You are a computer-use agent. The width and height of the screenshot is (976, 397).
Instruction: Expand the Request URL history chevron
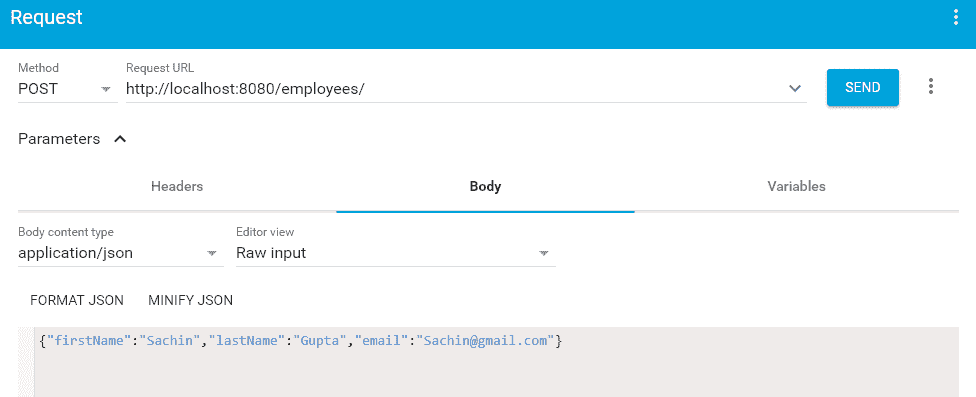coord(795,88)
